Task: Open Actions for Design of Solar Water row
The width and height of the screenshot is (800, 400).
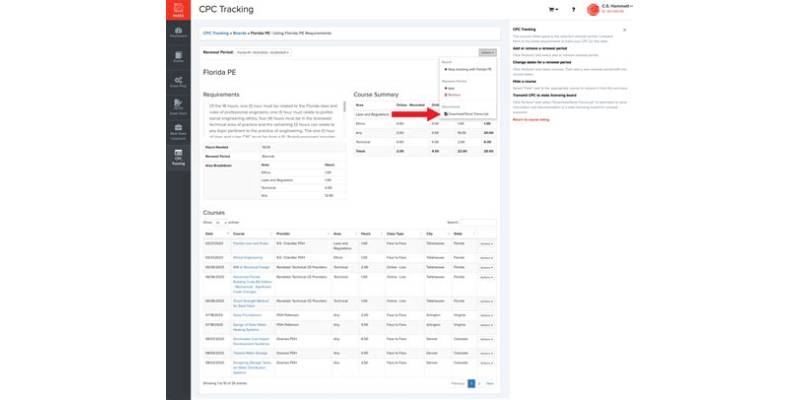Action: coord(486,325)
